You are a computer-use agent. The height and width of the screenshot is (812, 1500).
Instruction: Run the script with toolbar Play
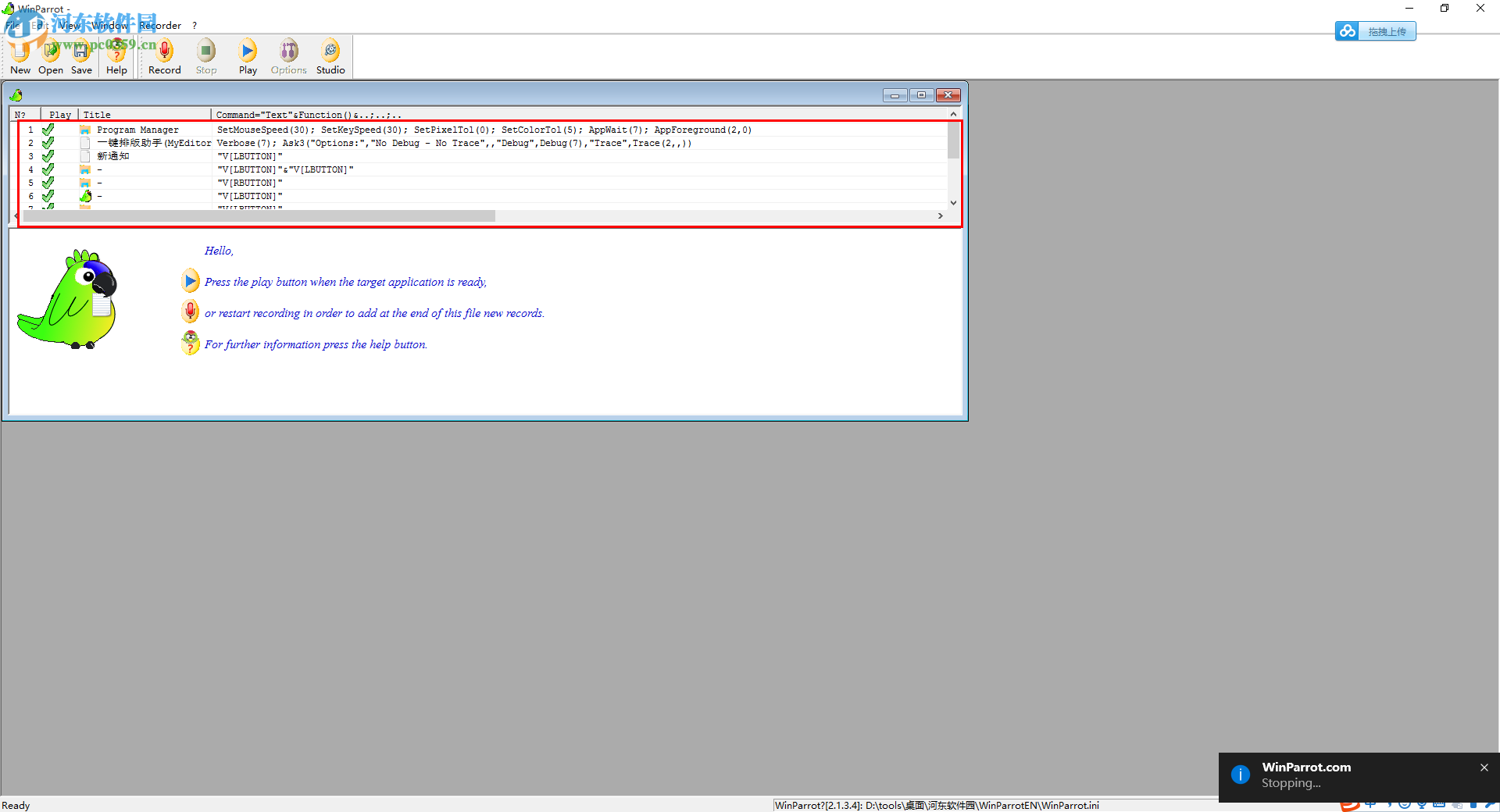(x=248, y=57)
